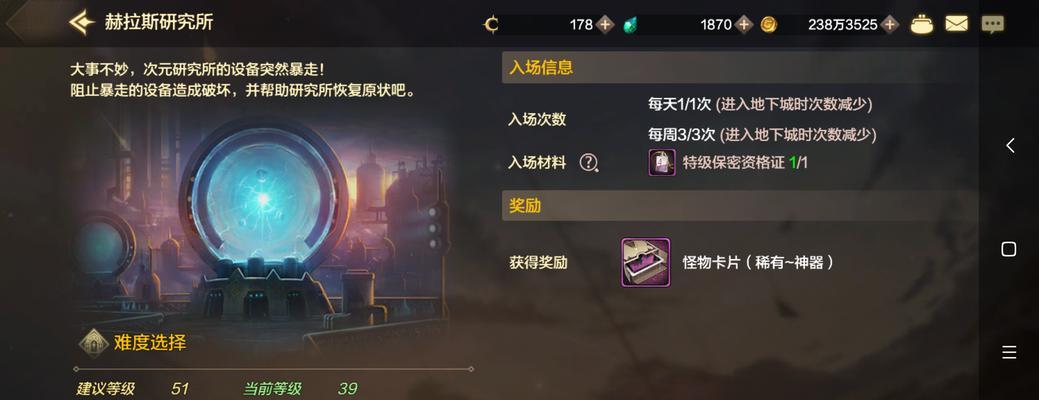Tap the plus next to 238万3525 gold
1039x400 pixels.
(890, 25)
